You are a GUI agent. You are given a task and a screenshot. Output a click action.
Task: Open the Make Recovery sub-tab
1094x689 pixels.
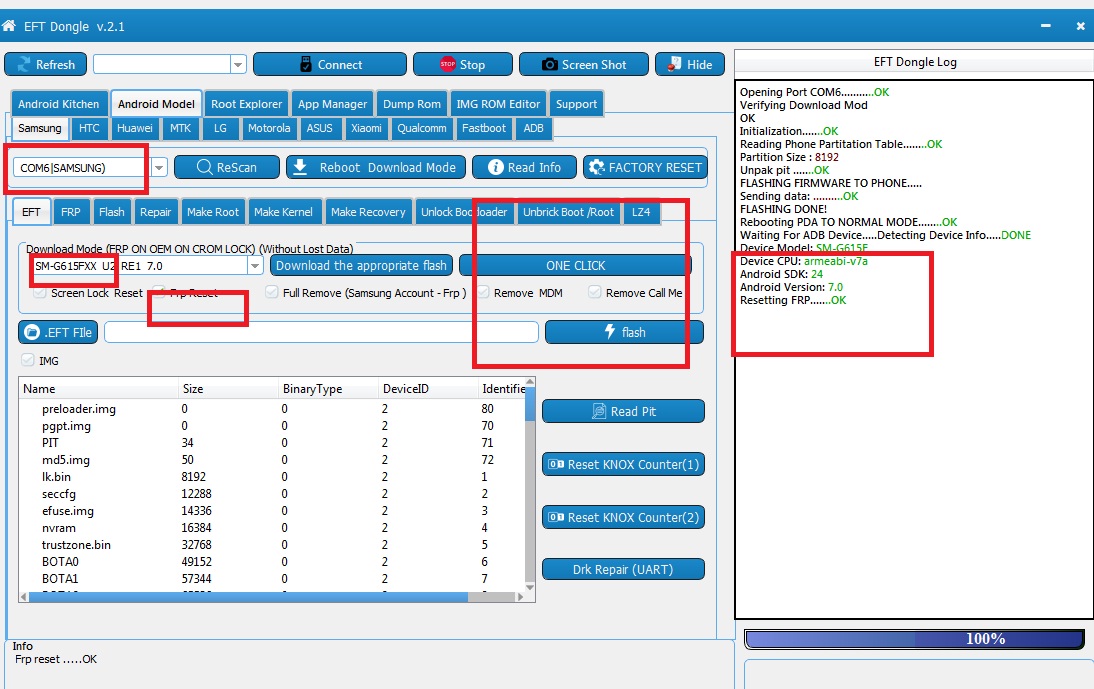368,212
